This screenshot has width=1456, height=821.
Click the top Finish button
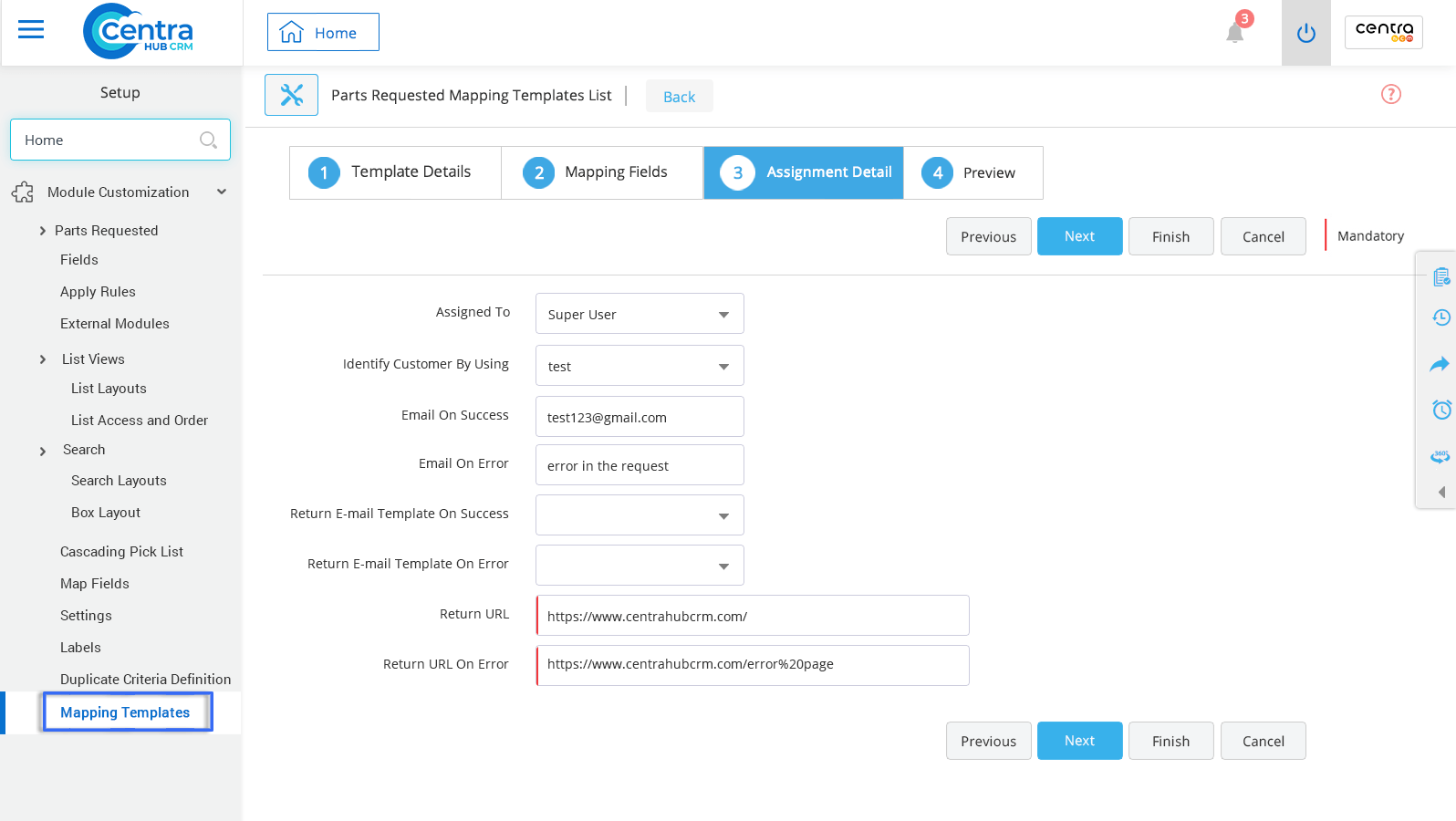point(1171,236)
